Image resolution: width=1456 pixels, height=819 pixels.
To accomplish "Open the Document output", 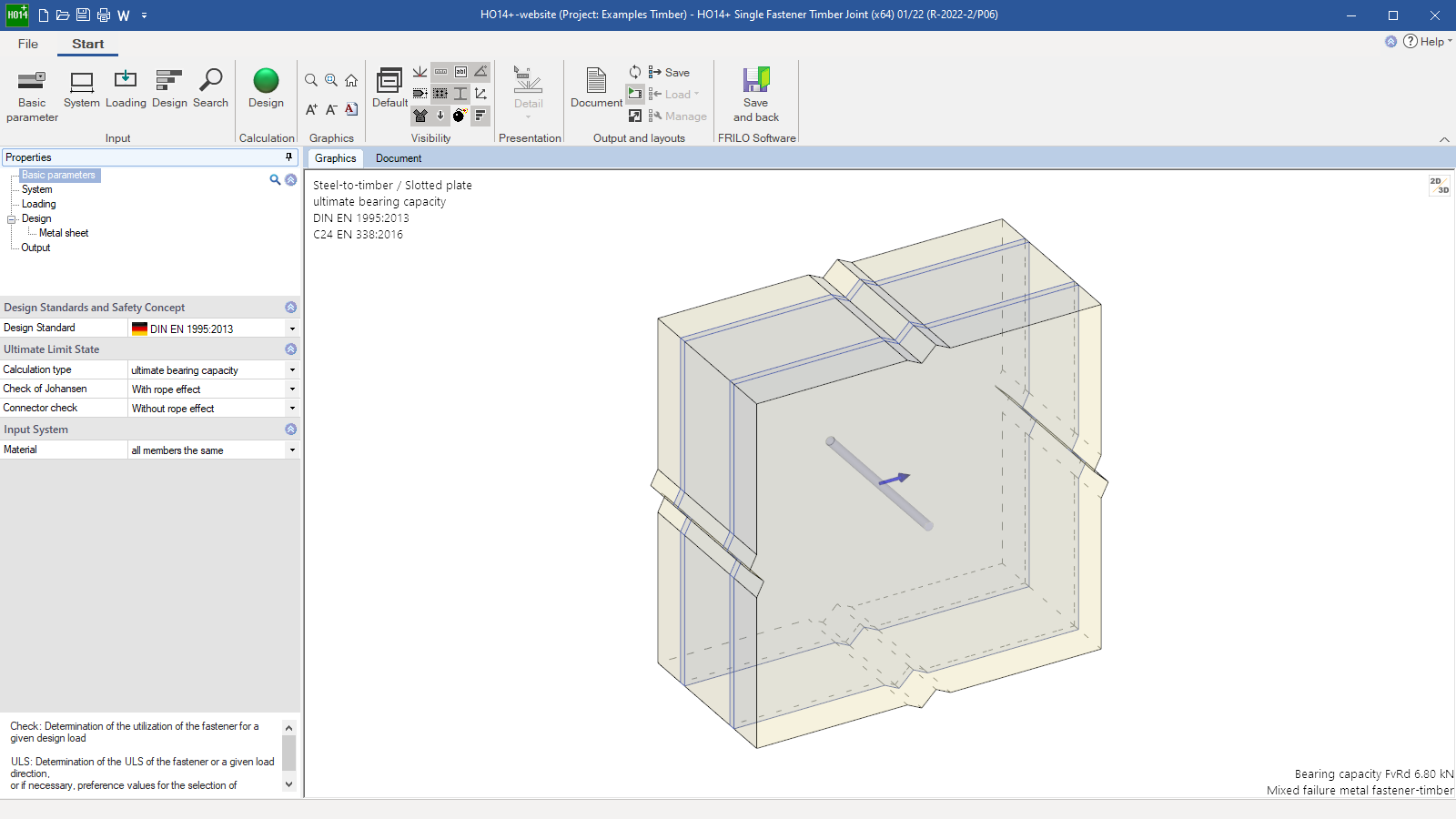I will [596, 87].
